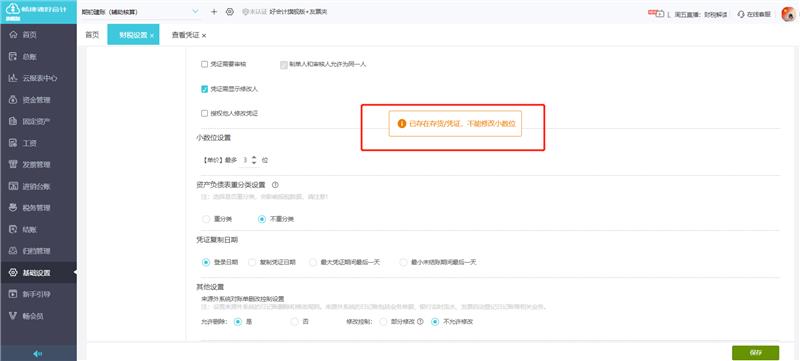Toggle 制单人和审核人允许为同一人 checkbox
This screenshot has height=361, width=800.
click(x=284, y=65)
